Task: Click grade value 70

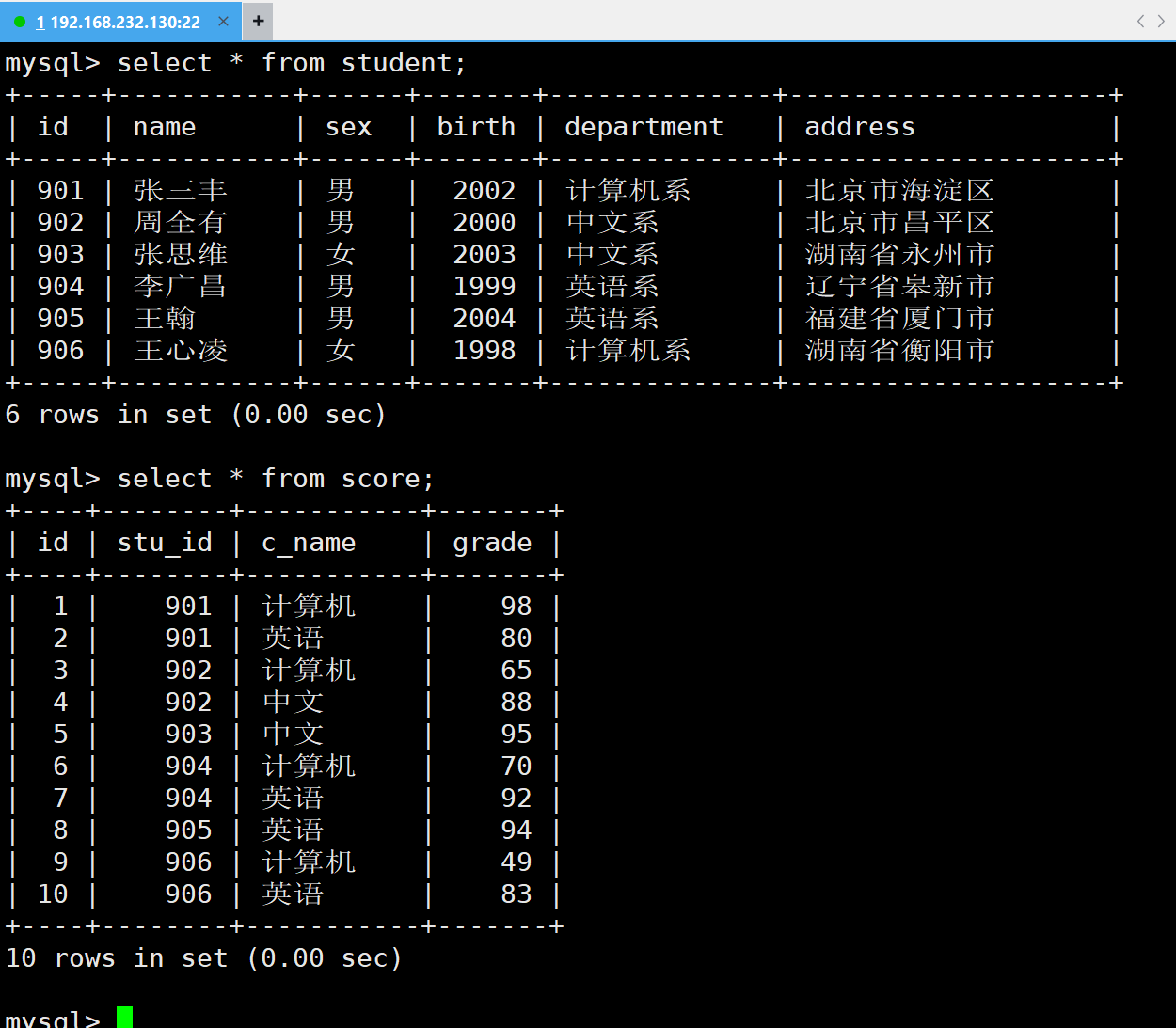Action: [x=516, y=766]
